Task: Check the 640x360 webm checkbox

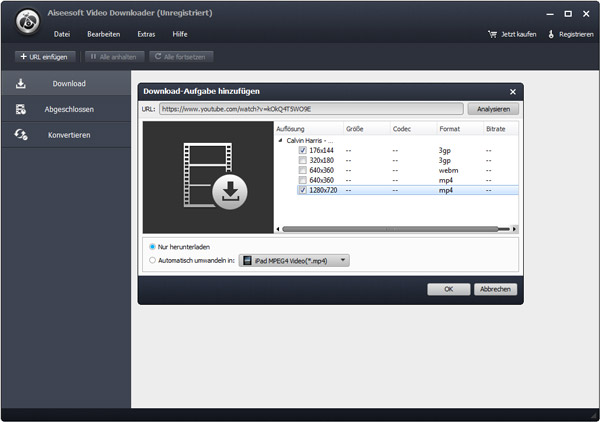Action: pyautogui.click(x=303, y=170)
